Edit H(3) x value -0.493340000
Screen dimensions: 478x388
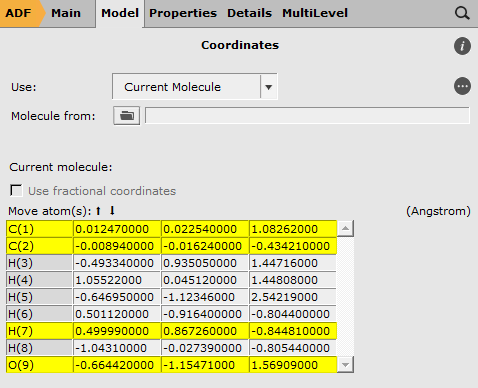point(117,263)
